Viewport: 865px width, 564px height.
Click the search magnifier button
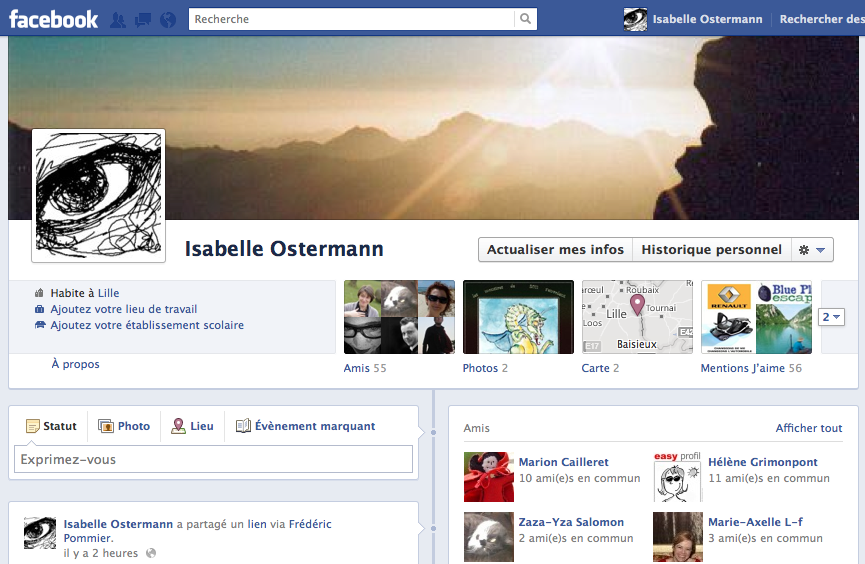coord(525,19)
